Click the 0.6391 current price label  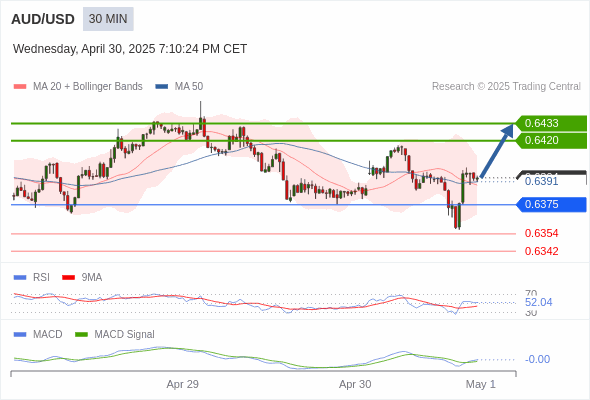(541, 181)
